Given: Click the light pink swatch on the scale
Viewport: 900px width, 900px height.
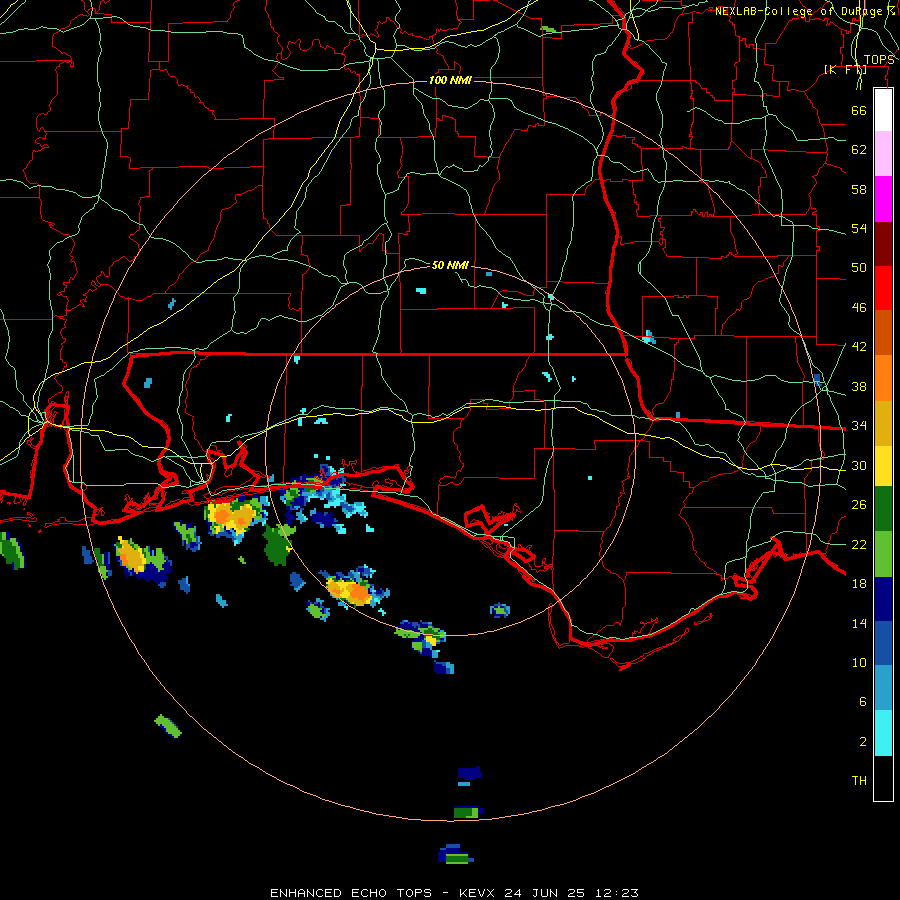Looking at the screenshot, I should click(883, 154).
